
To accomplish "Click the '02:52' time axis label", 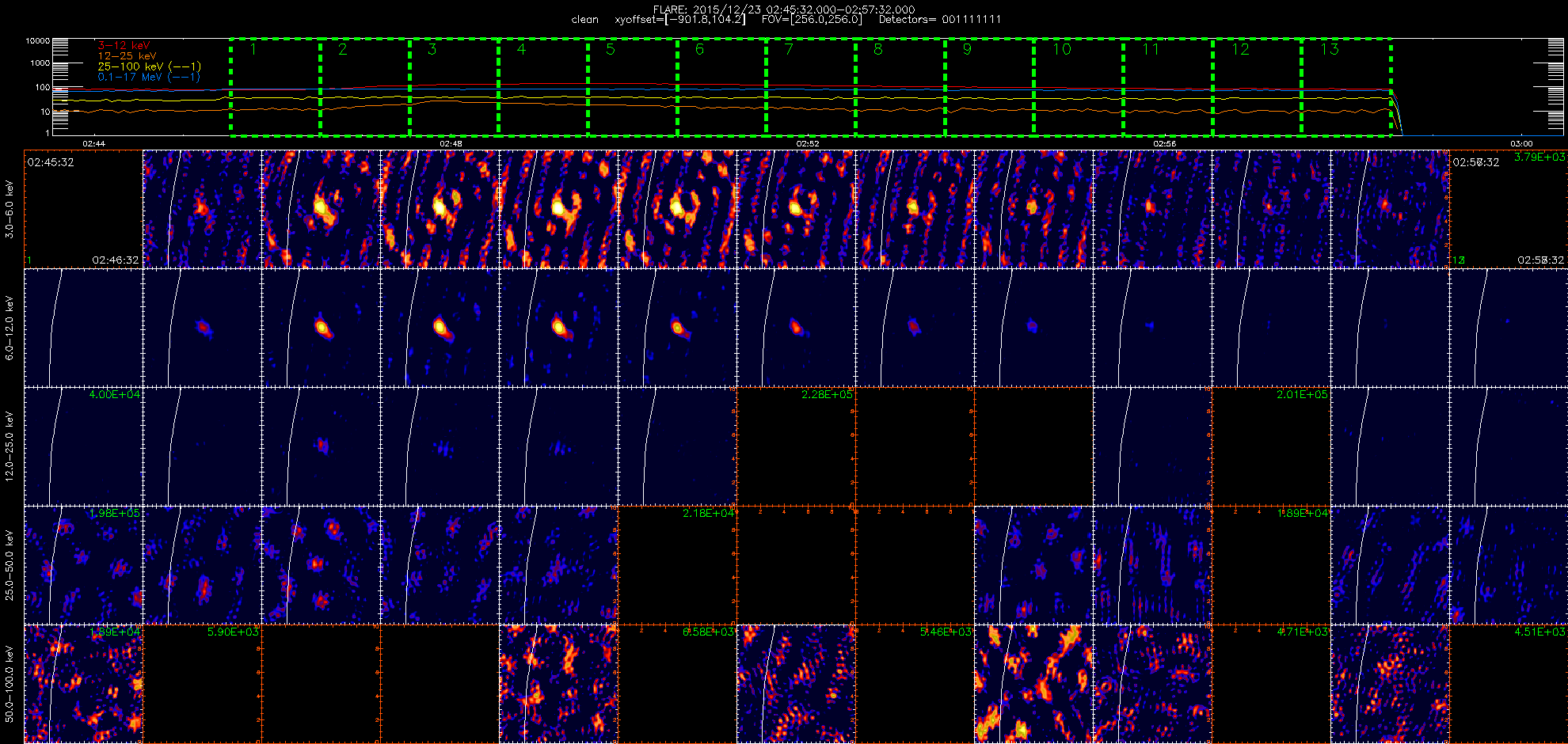I will pyautogui.click(x=808, y=143).
